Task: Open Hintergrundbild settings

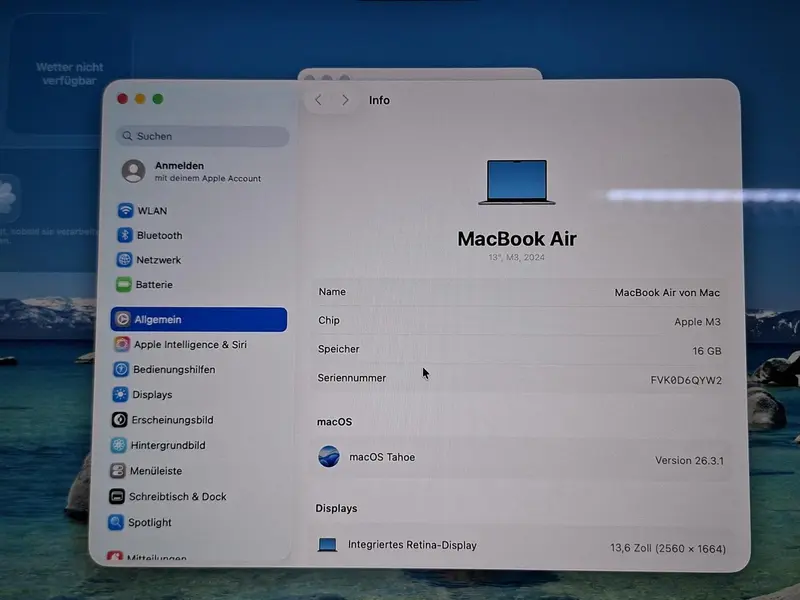Action: coord(196,445)
